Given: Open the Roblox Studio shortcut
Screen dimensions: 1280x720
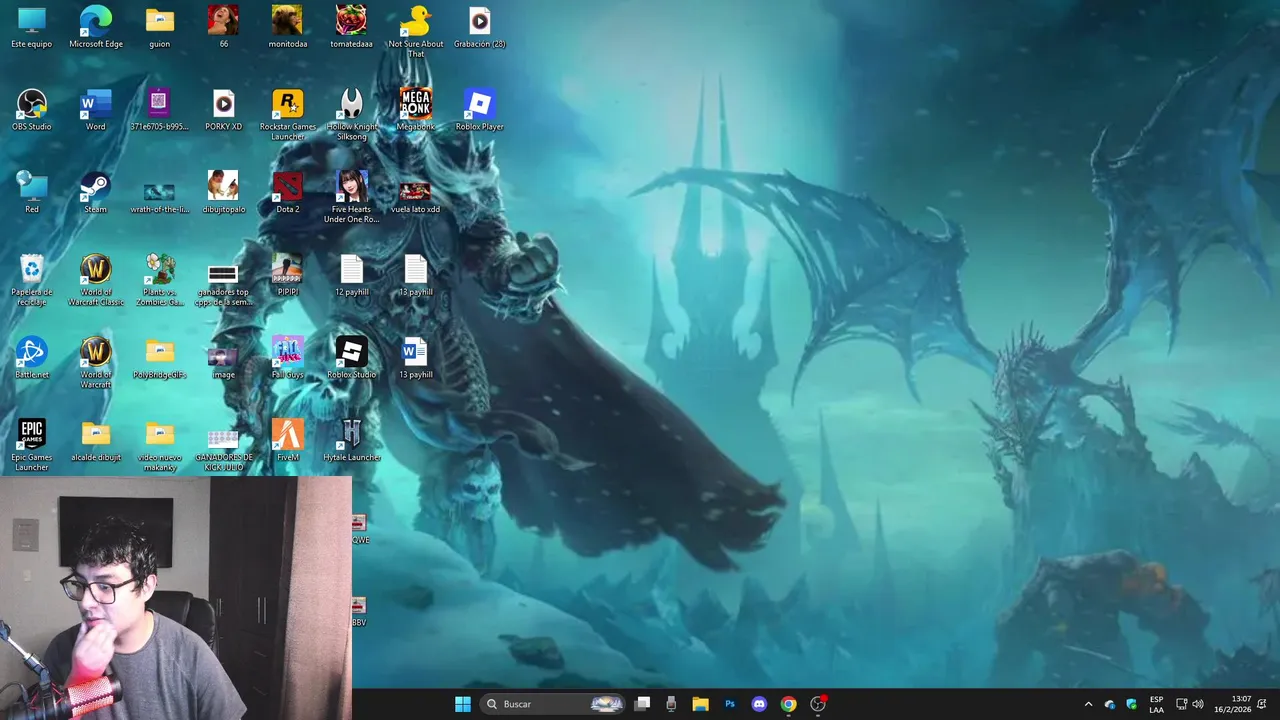Looking at the screenshot, I should pos(351,358).
